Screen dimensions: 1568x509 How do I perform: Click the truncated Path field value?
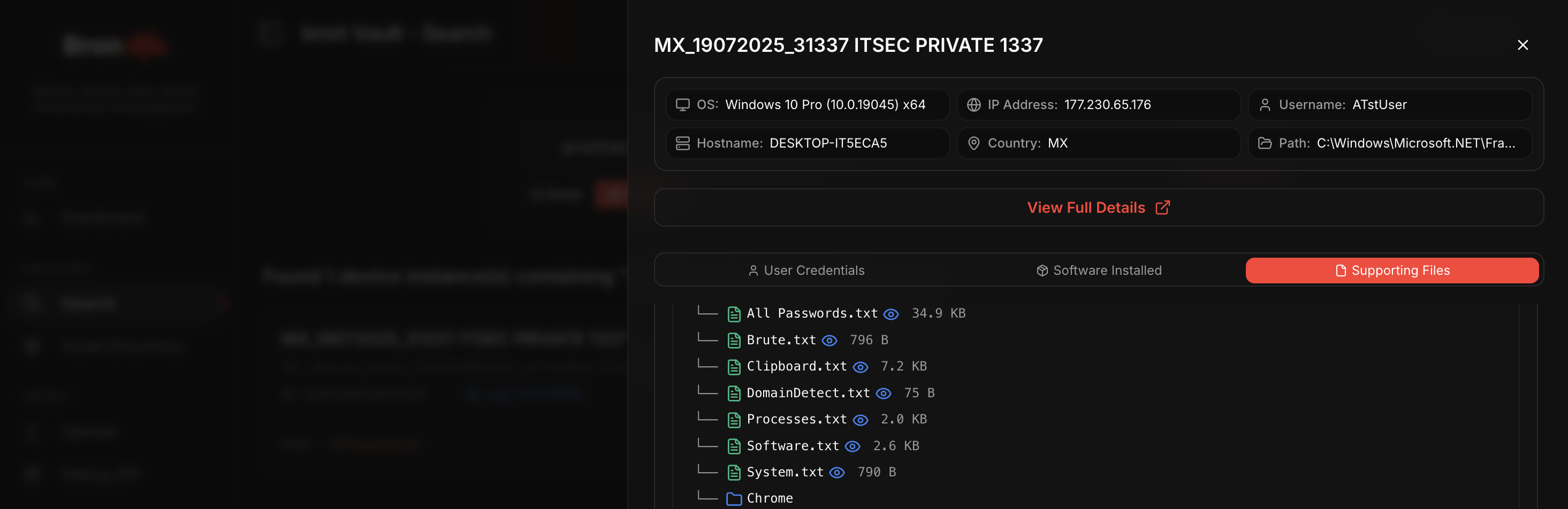[x=1416, y=143]
